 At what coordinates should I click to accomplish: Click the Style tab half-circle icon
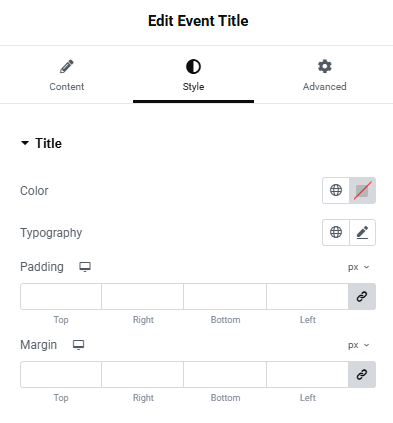point(193,66)
